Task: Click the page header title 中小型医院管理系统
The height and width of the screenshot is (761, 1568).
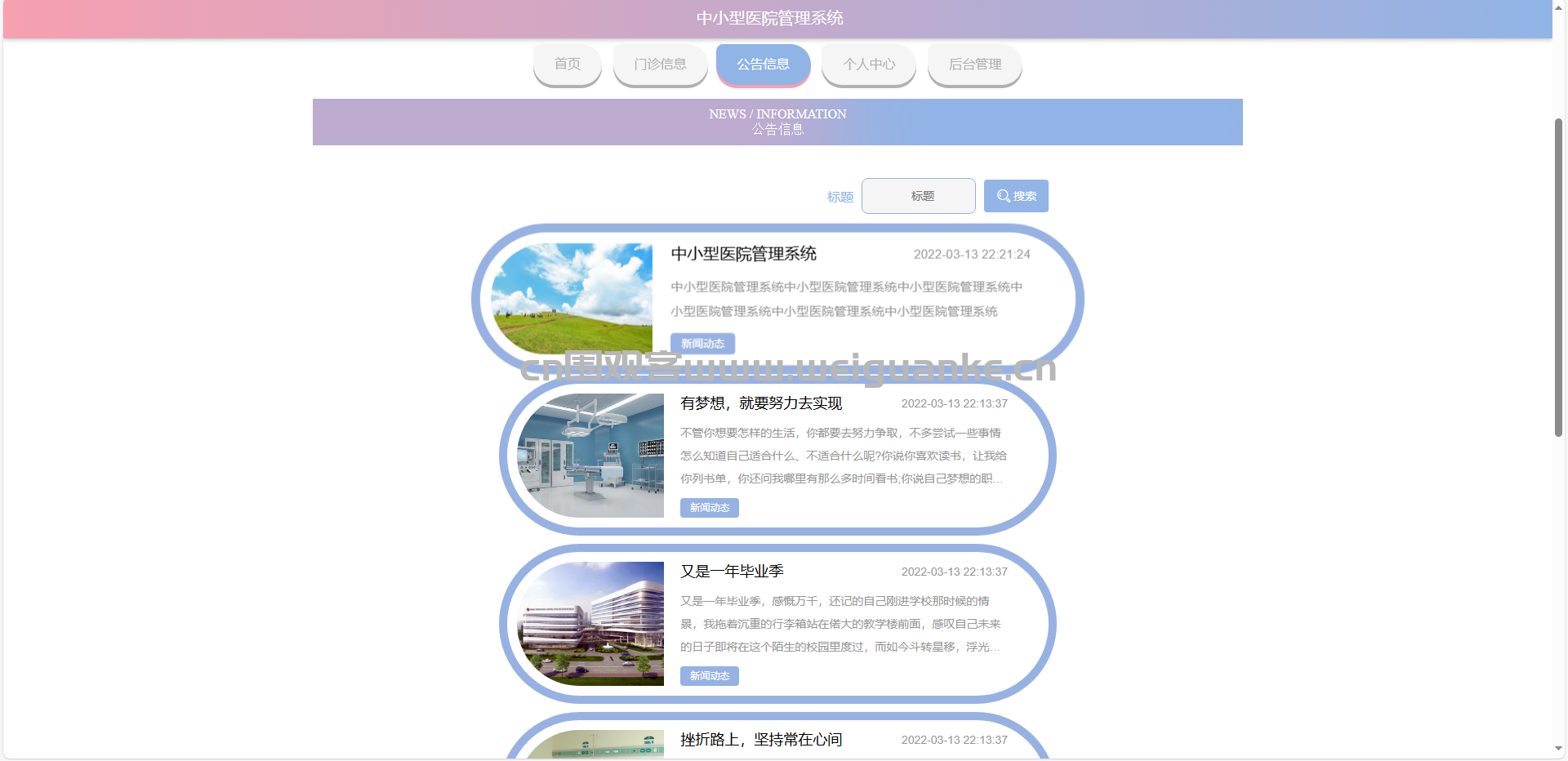Action: coord(769,18)
